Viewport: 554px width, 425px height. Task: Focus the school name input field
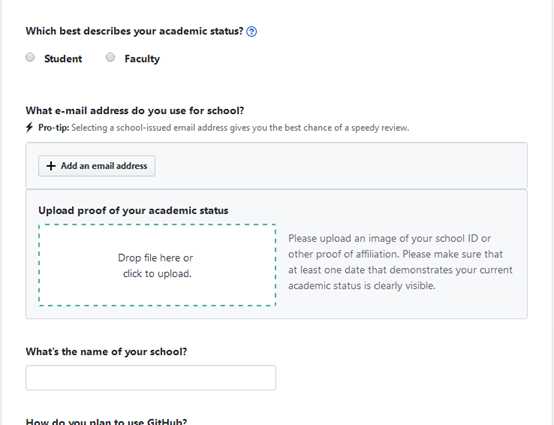pyautogui.click(x=151, y=378)
